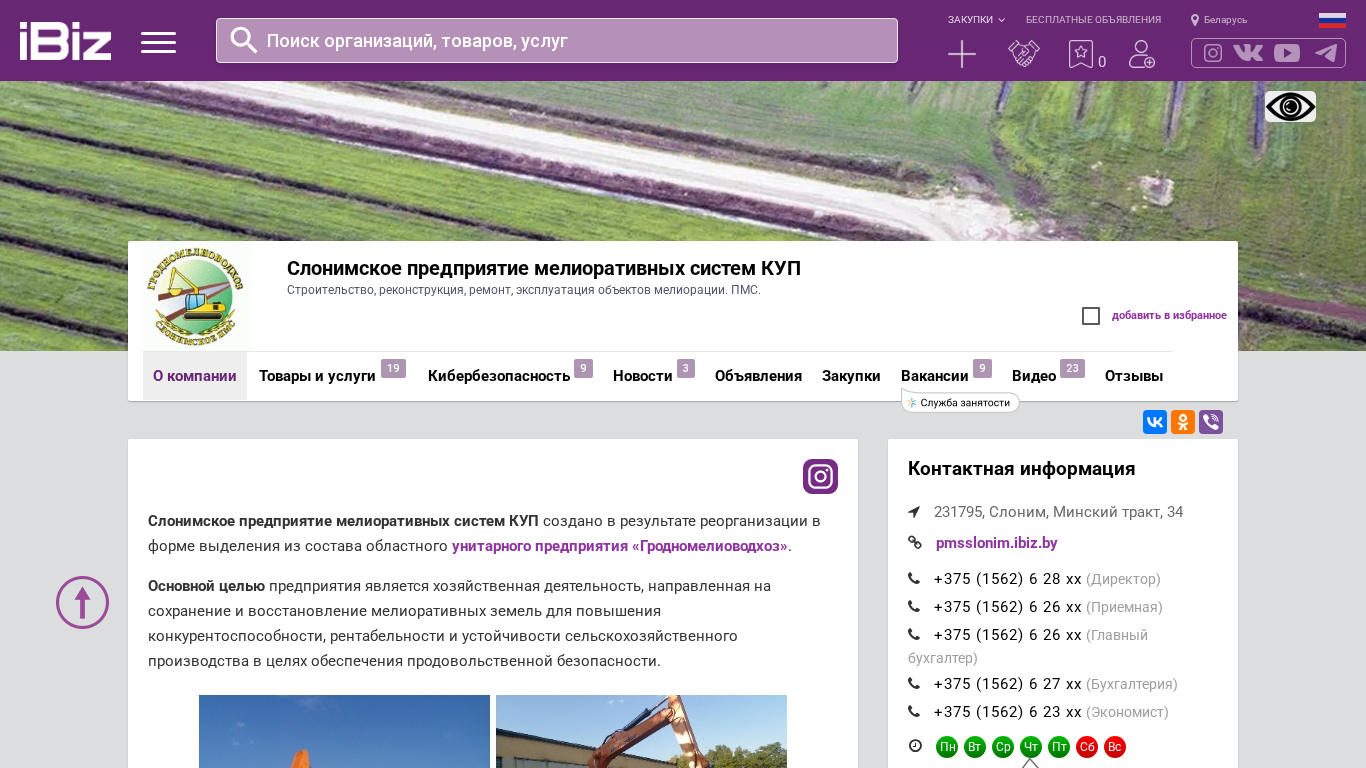Go to the Объявления tab
Screen dimensions: 1366x768
758,376
